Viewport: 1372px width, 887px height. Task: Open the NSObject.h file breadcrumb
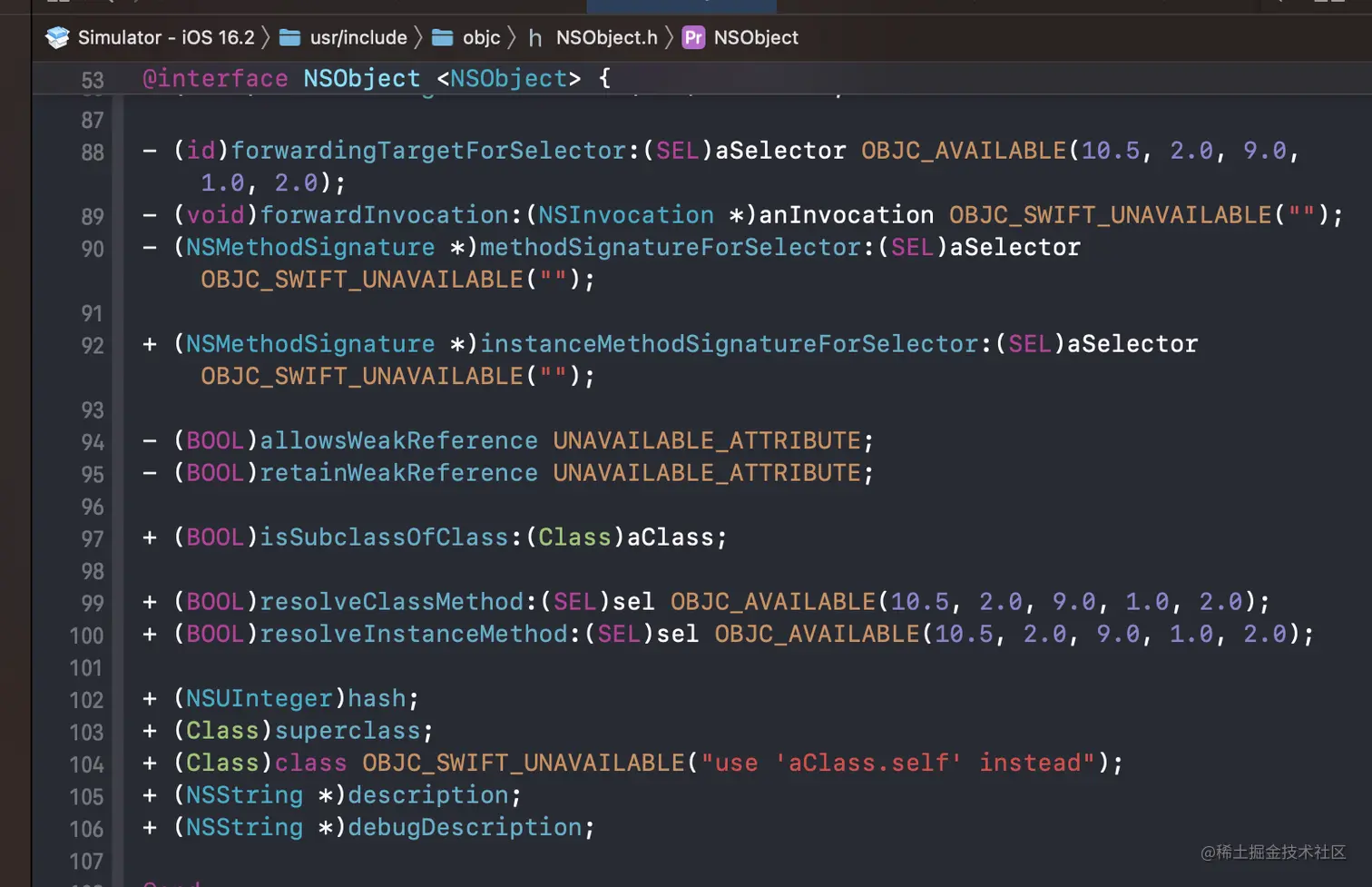(607, 37)
